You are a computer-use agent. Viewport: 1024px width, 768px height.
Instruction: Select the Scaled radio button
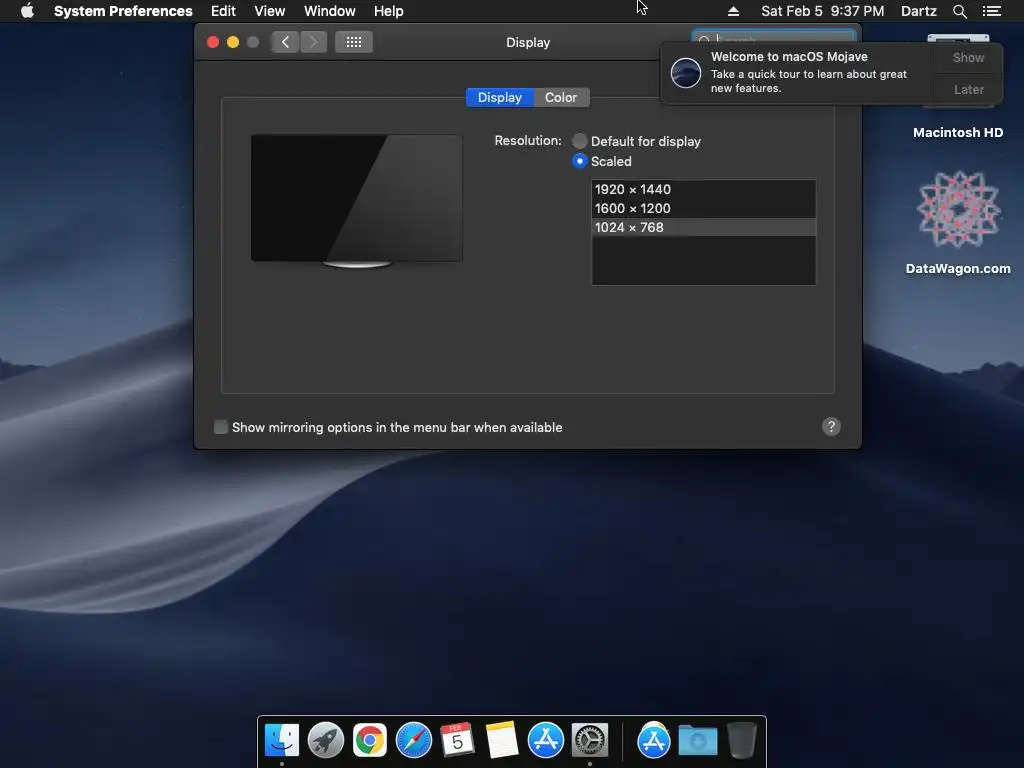click(x=579, y=161)
